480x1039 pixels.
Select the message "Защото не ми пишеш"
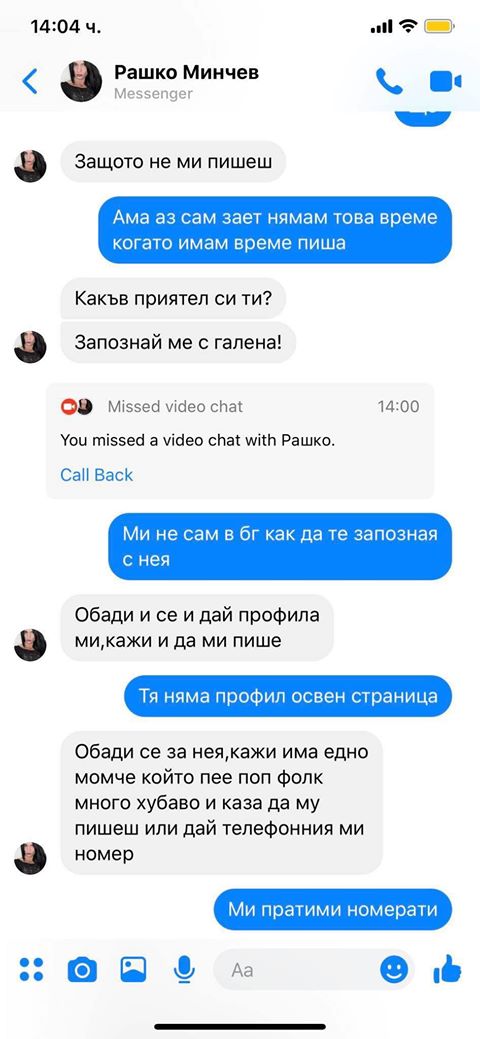[173, 161]
